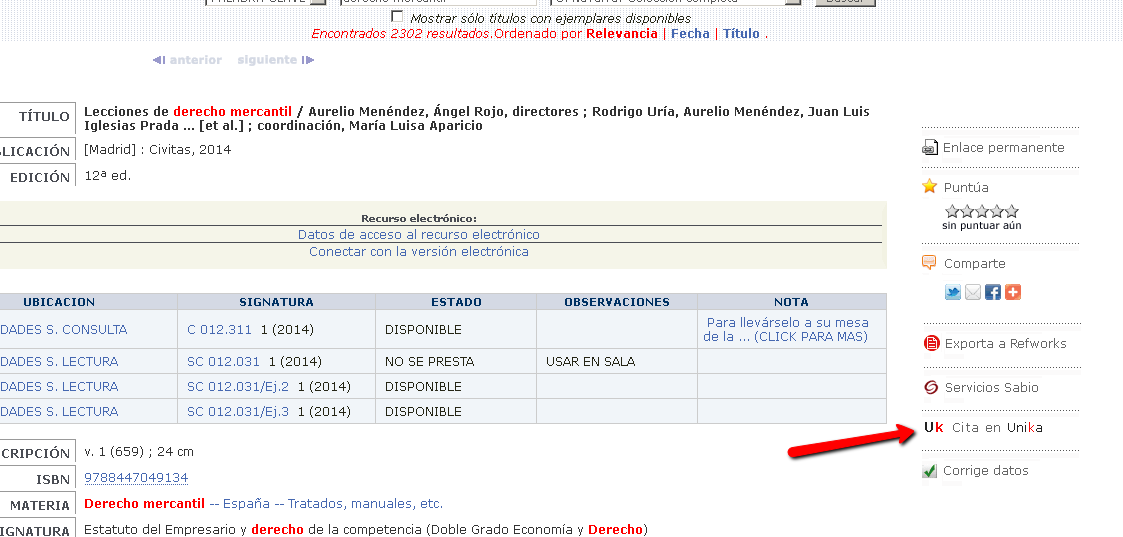The image size is (1123, 537).
Task: Click the Uk icon for Unika citation
Action: [933, 428]
